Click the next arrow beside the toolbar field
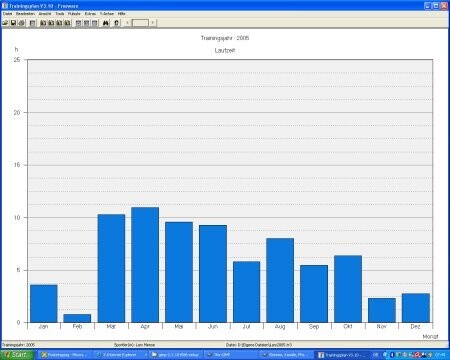The image size is (450, 360). point(153,23)
